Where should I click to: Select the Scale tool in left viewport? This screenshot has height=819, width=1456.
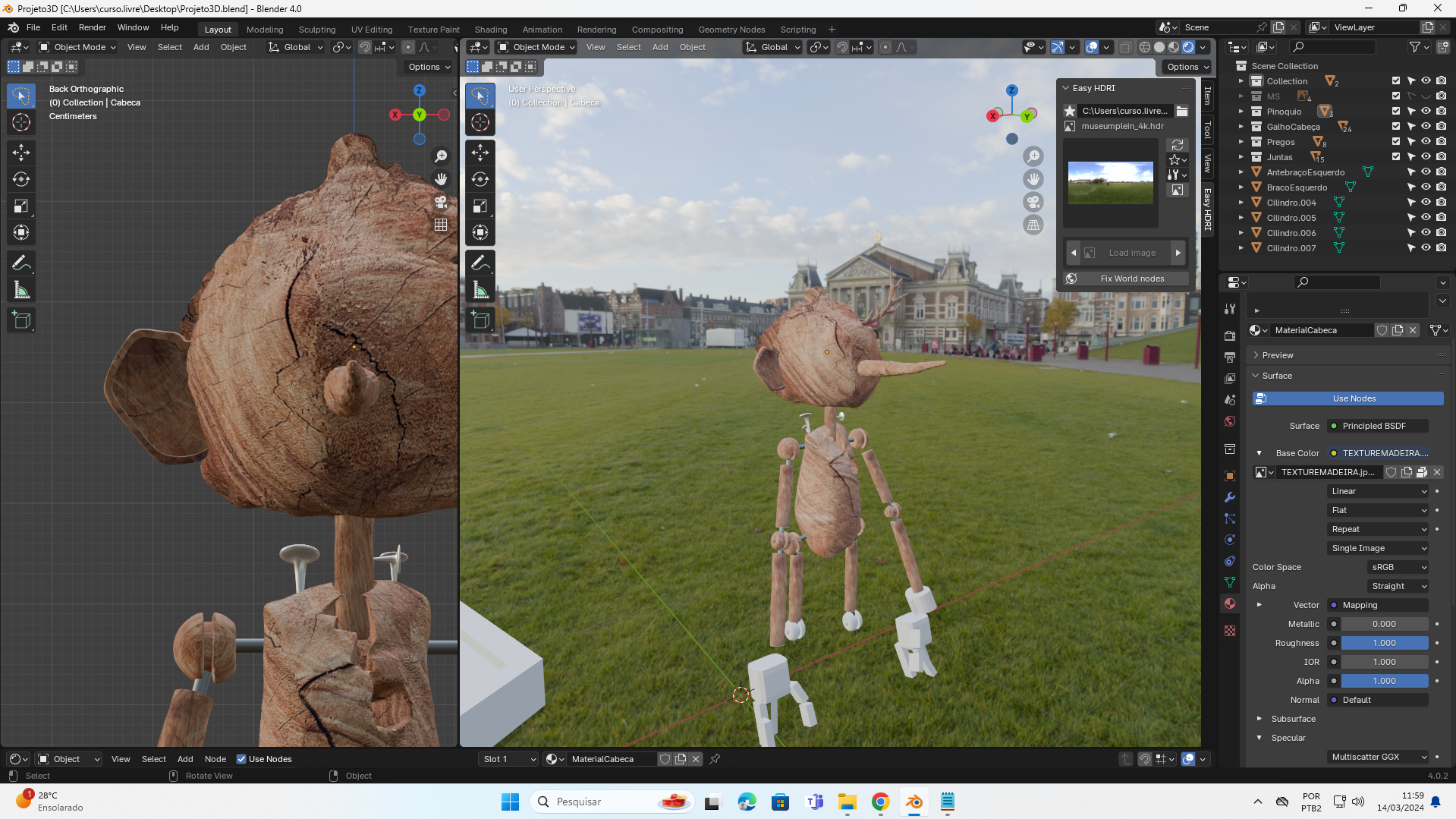(x=21, y=206)
